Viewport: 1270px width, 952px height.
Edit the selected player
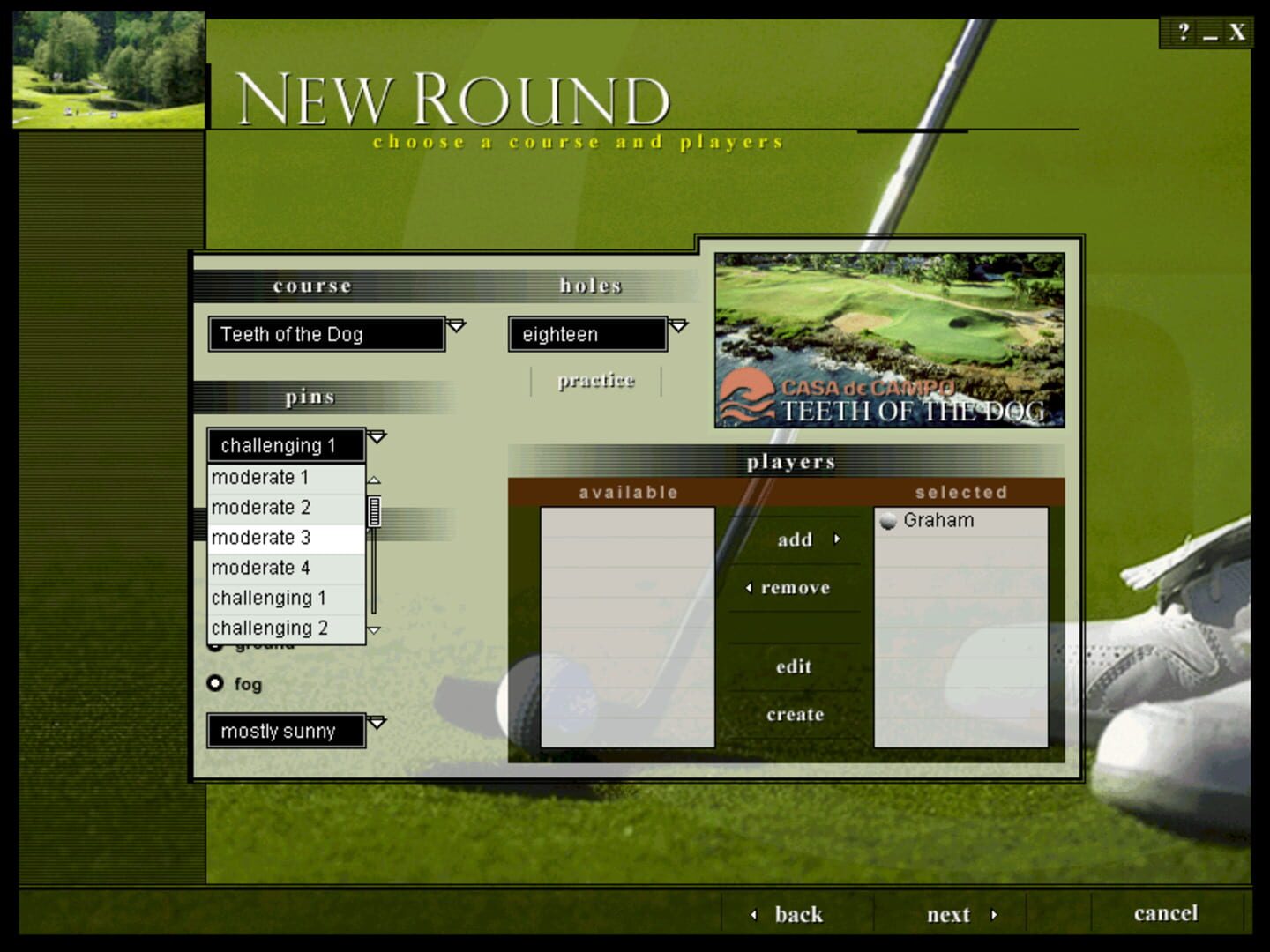pyautogui.click(x=793, y=667)
